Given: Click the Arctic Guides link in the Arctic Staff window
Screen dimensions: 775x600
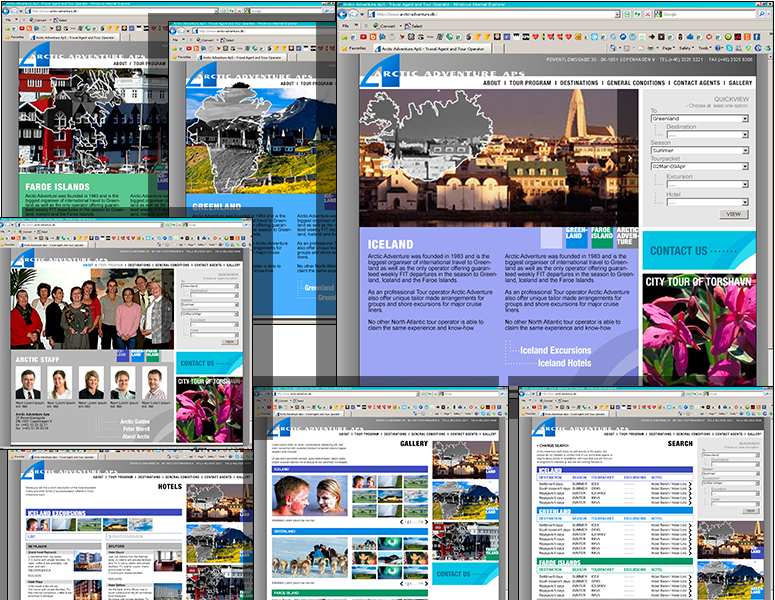Looking at the screenshot, I should 135,422.
